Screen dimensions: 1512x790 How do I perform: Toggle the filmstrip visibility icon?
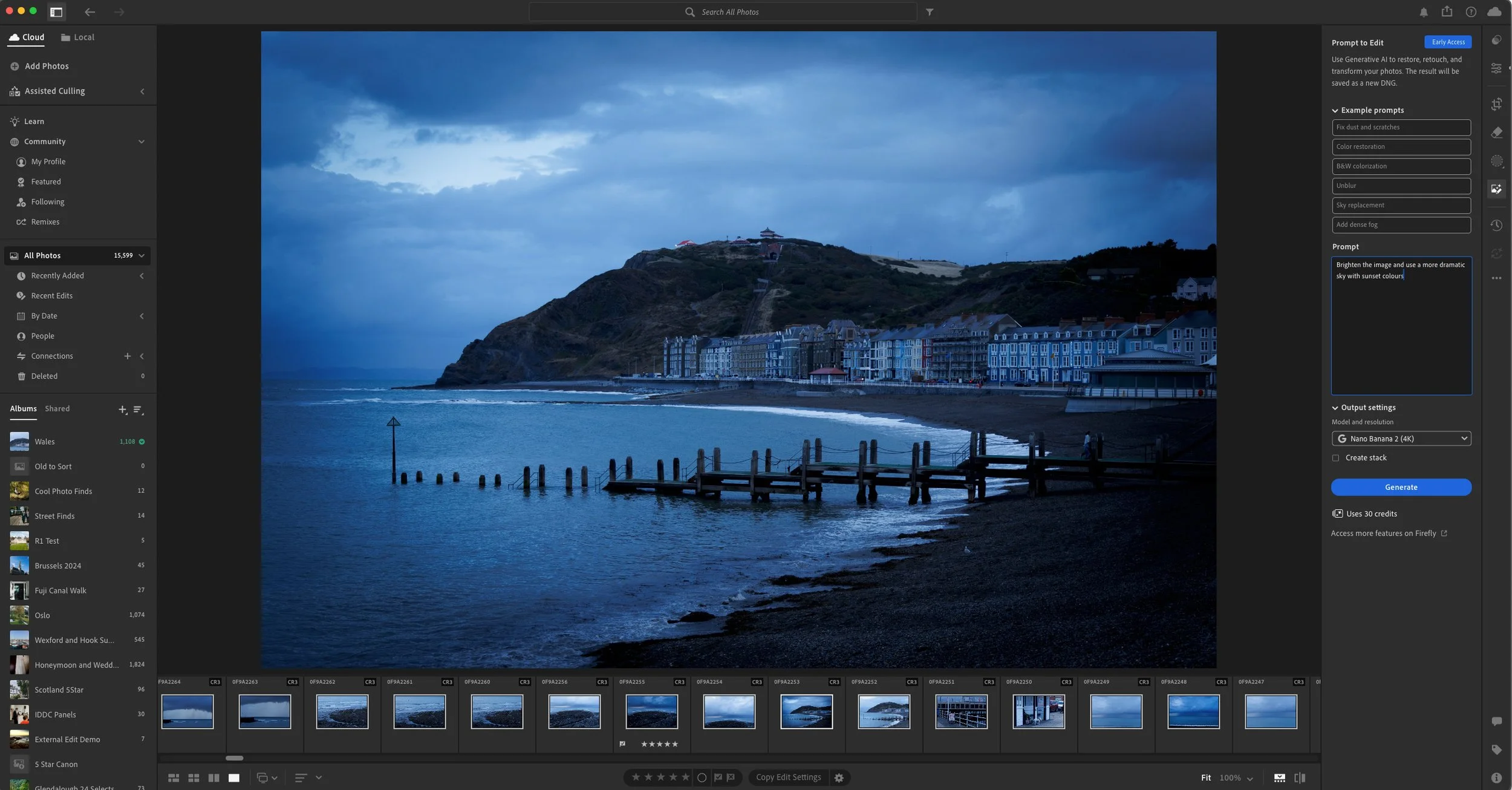1279,778
